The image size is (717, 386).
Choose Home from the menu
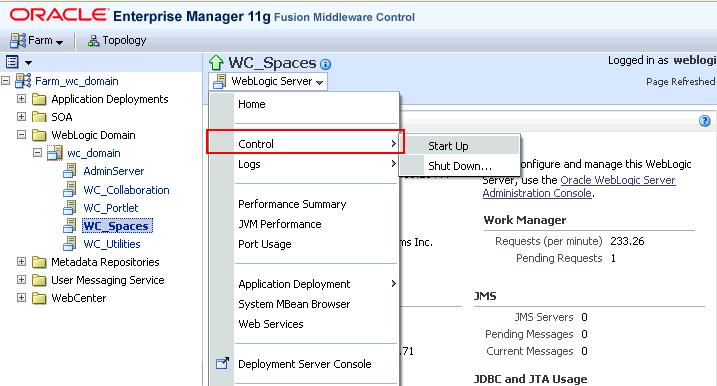[x=304, y=104]
